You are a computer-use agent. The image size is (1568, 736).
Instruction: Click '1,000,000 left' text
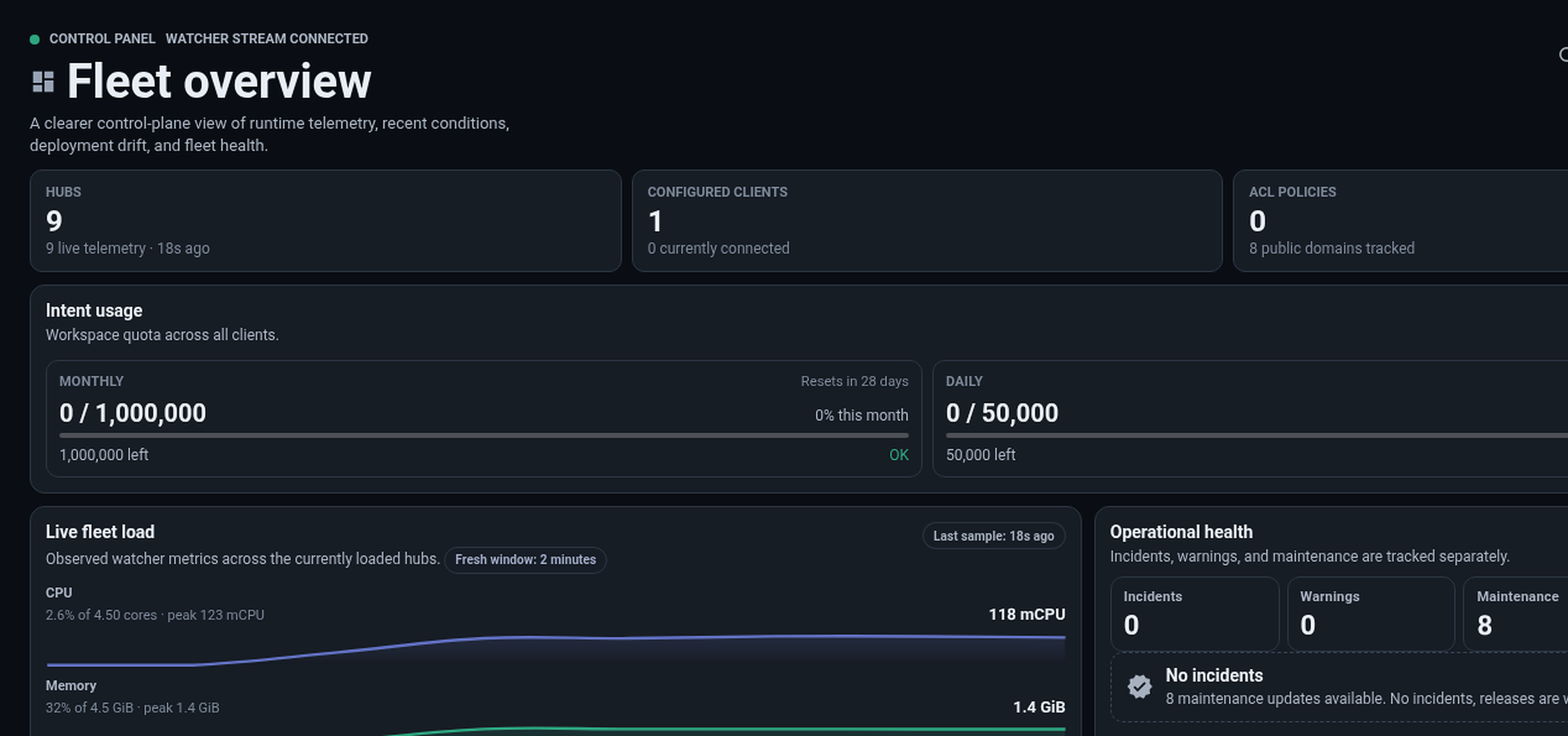104,455
